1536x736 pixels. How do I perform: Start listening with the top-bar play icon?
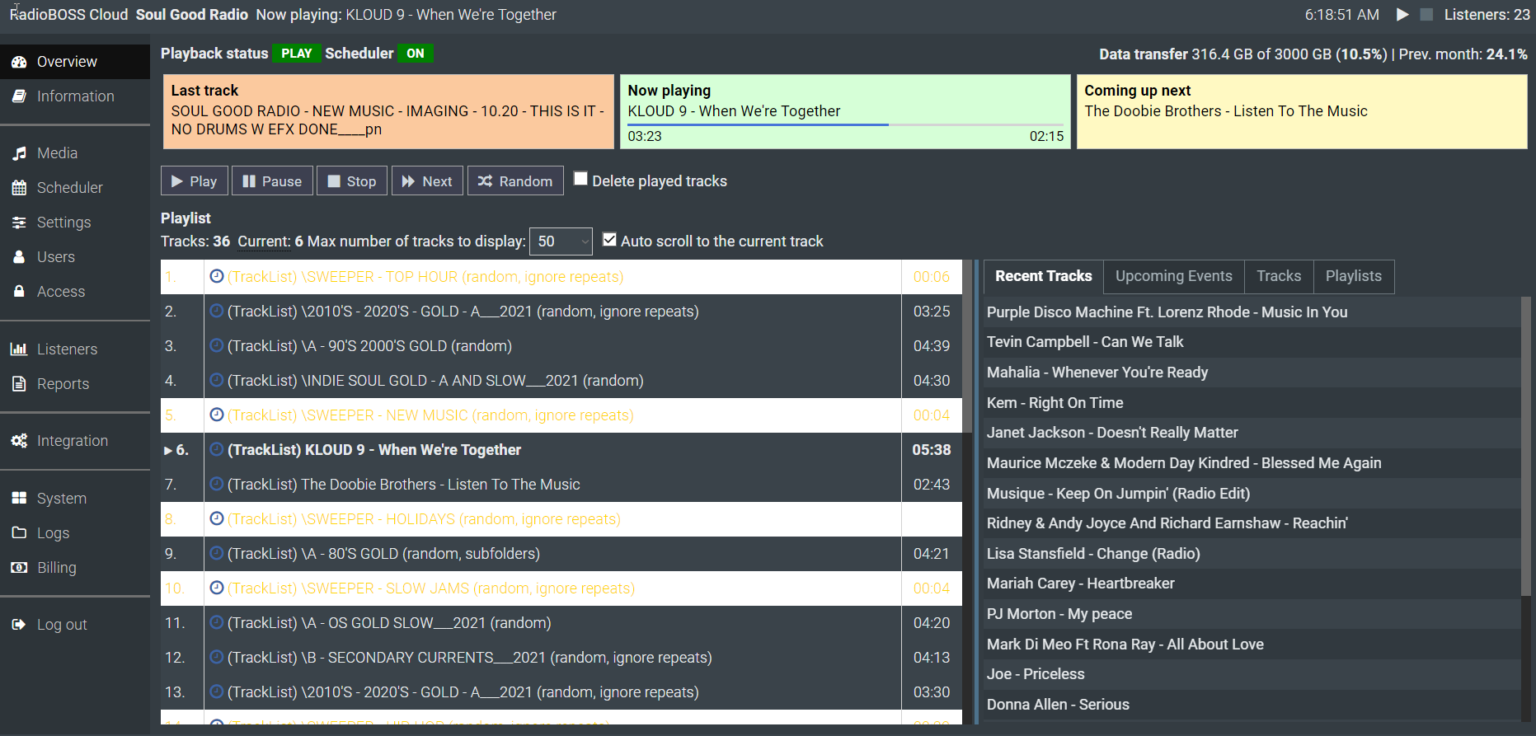tap(1402, 14)
